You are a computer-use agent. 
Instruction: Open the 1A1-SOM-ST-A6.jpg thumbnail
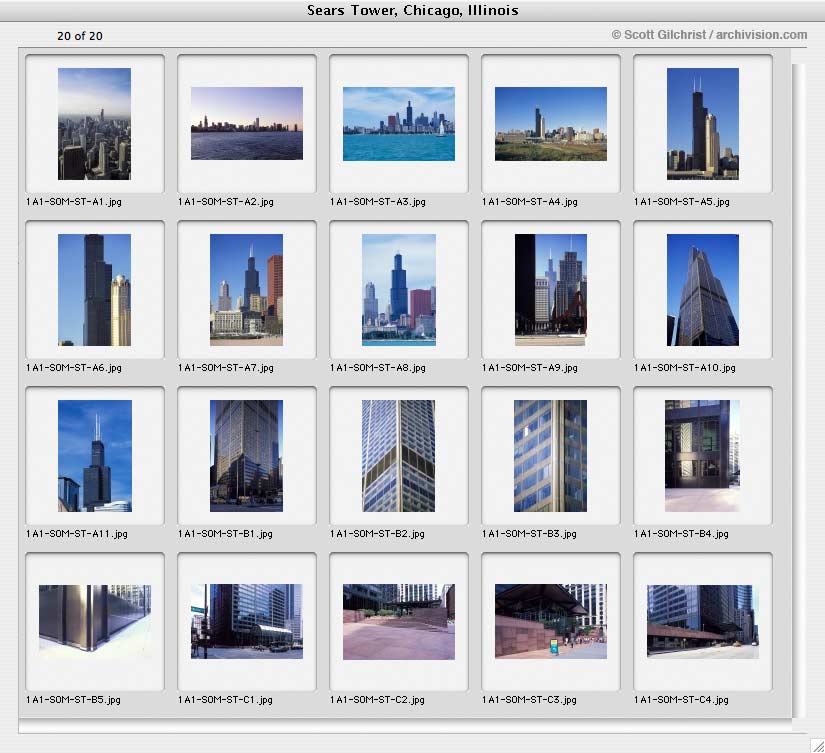95,290
